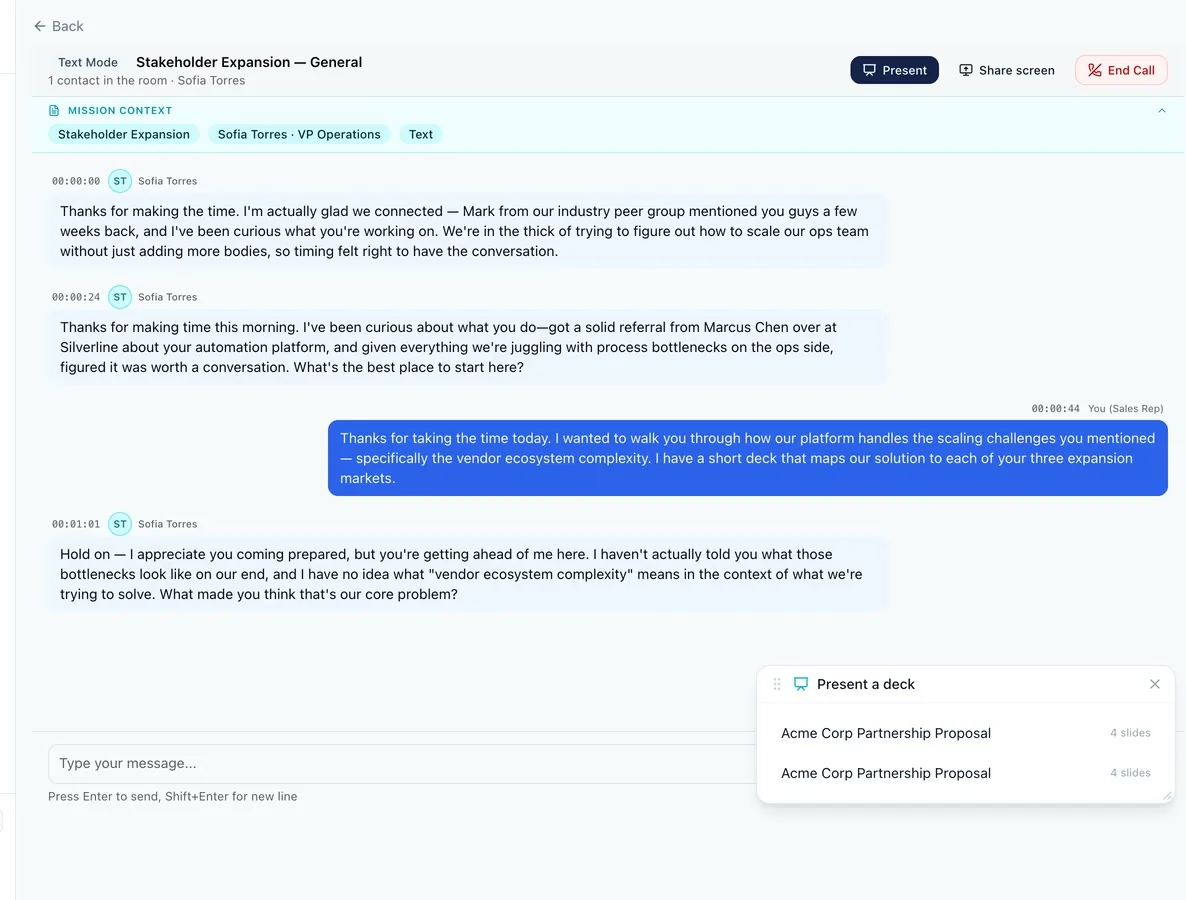Grab the drag handle on deck panel
Image resolution: width=1186 pixels, height=900 pixels.
click(x=777, y=684)
